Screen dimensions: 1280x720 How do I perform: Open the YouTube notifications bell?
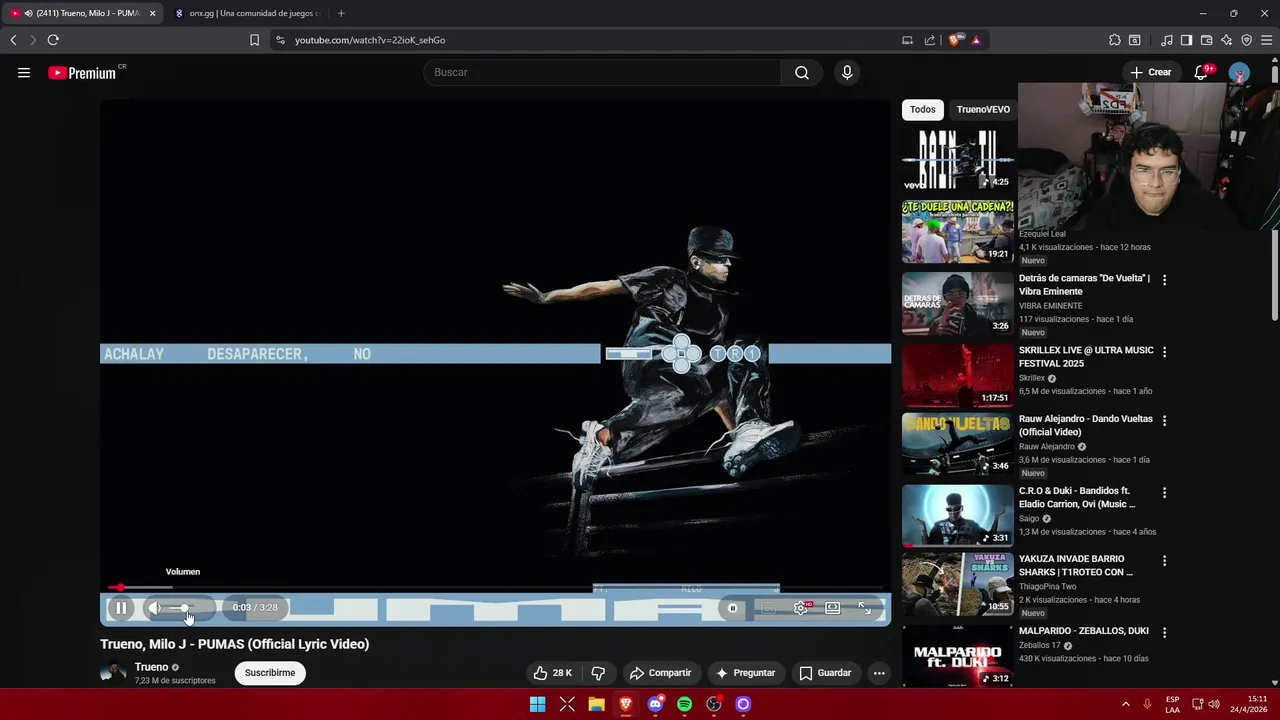coord(1202,72)
